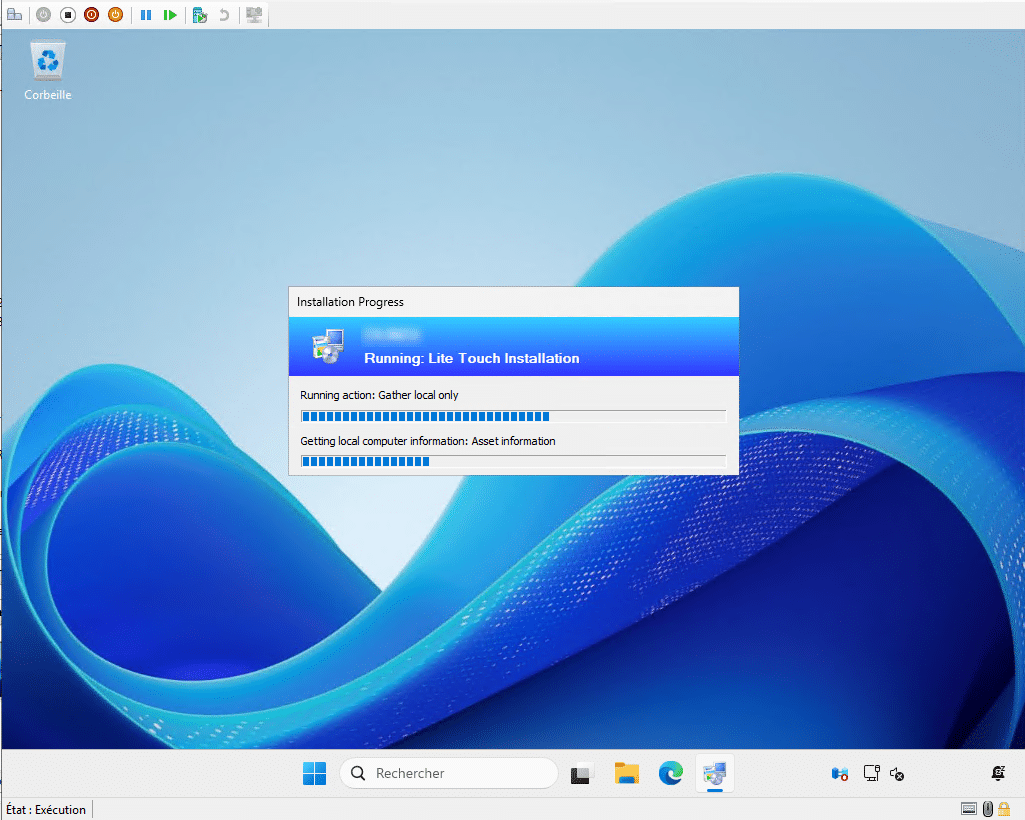Click the orange Save state icon
This screenshot has width=1025, height=820.
[x=115, y=15]
